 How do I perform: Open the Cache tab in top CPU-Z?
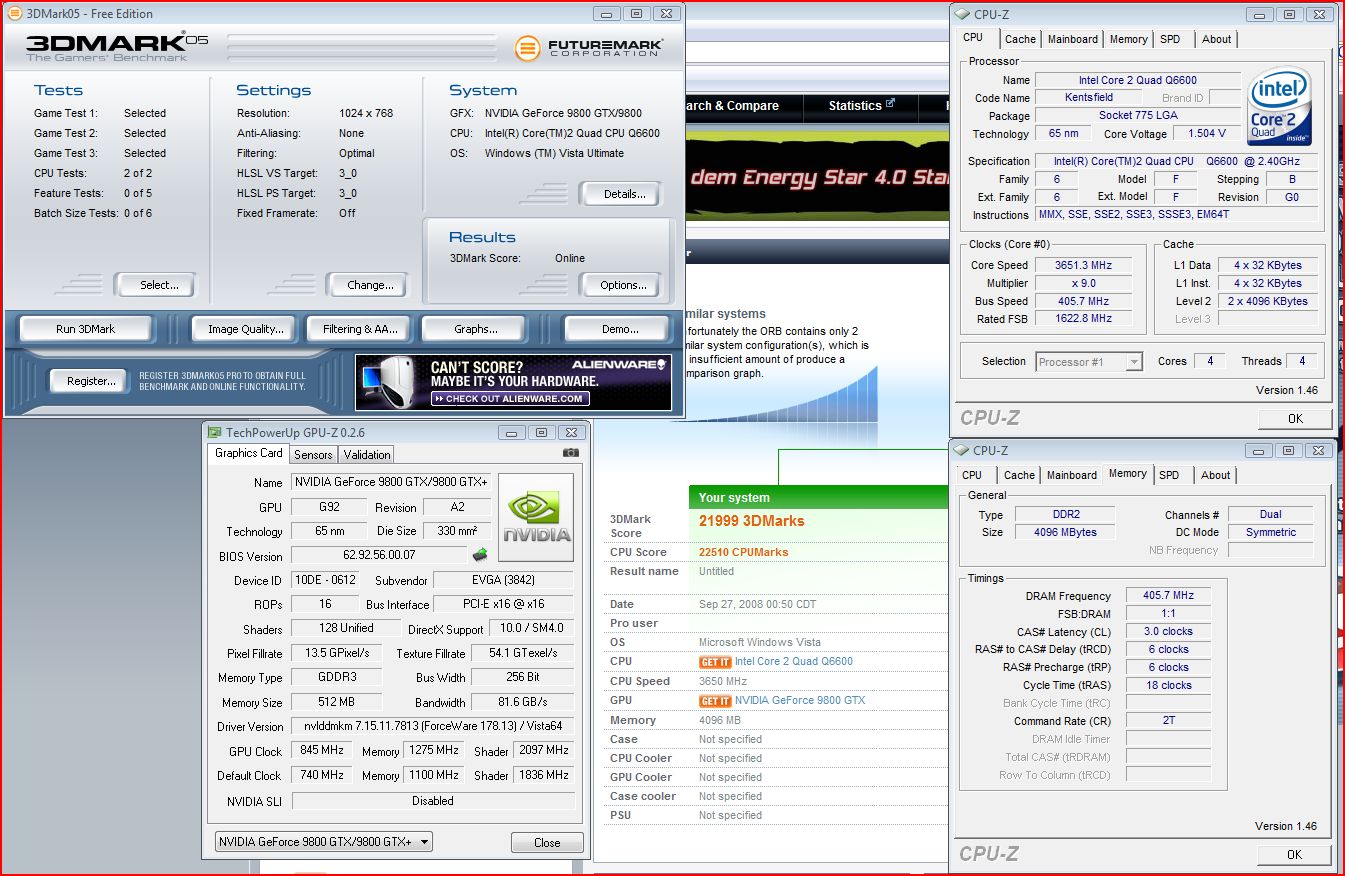[1020, 39]
